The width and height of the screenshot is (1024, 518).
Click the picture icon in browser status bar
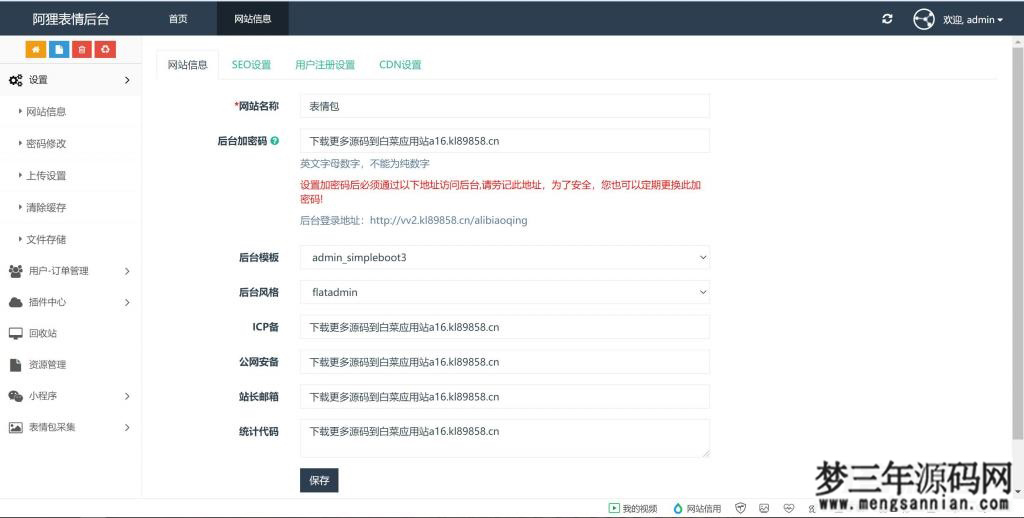(764, 508)
